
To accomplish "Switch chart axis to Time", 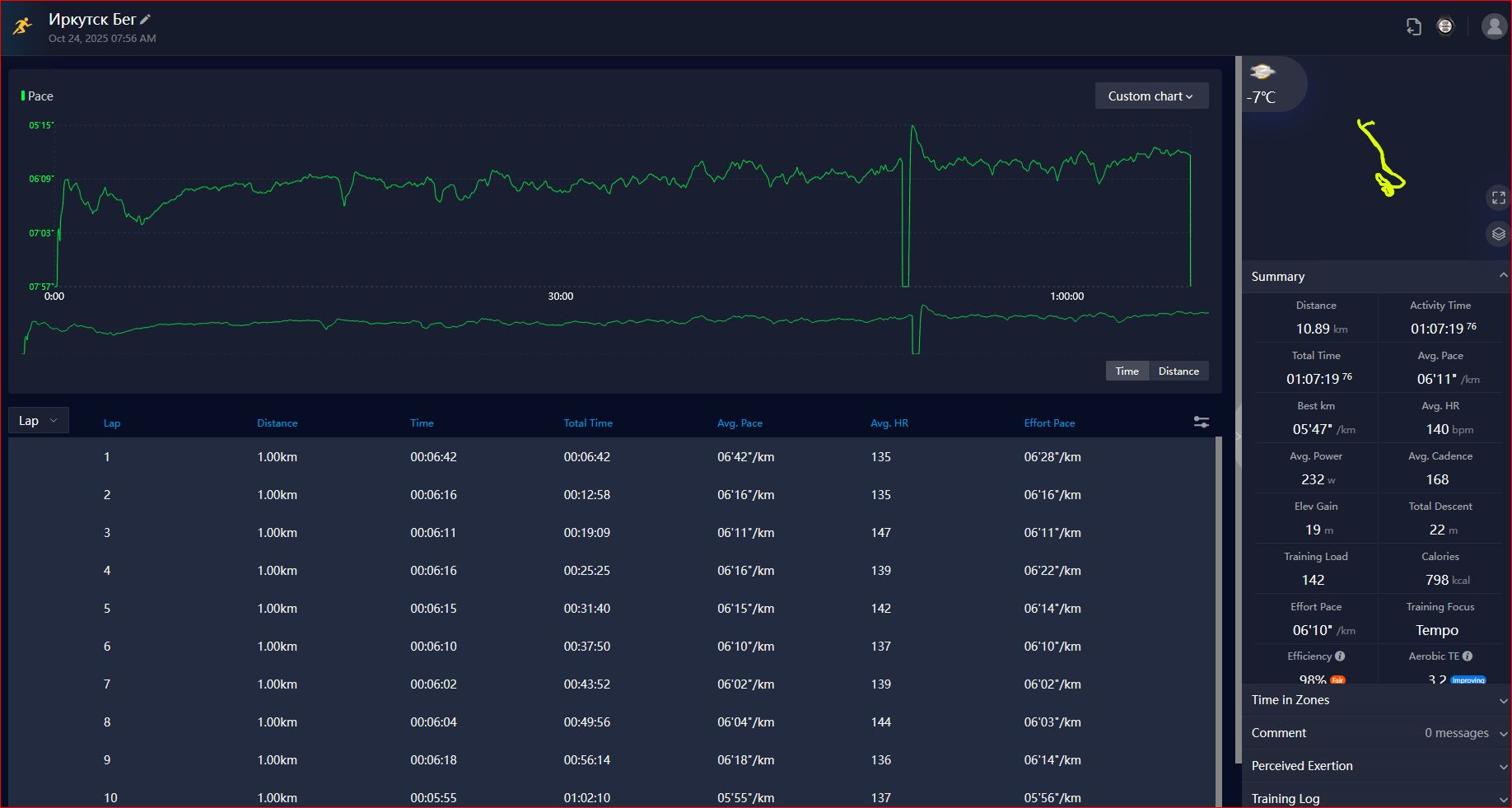I will [x=1127, y=371].
